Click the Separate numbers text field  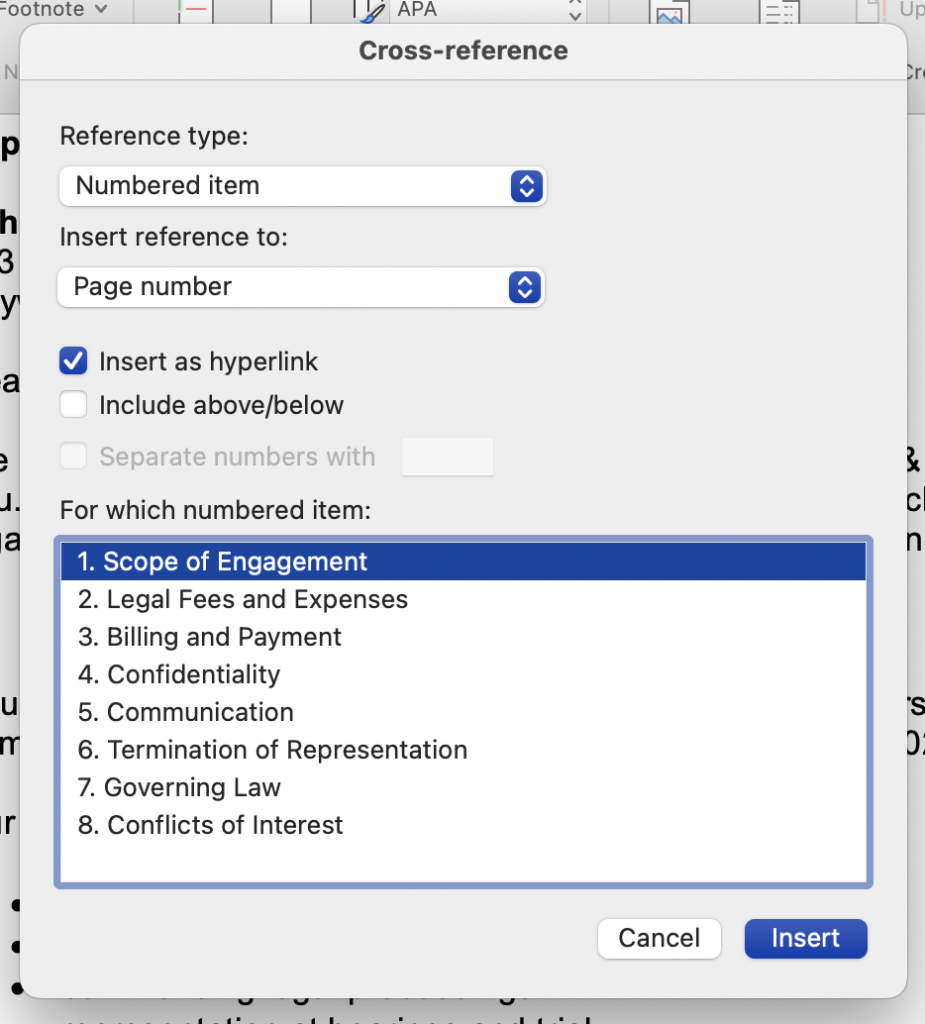click(x=447, y=456)
